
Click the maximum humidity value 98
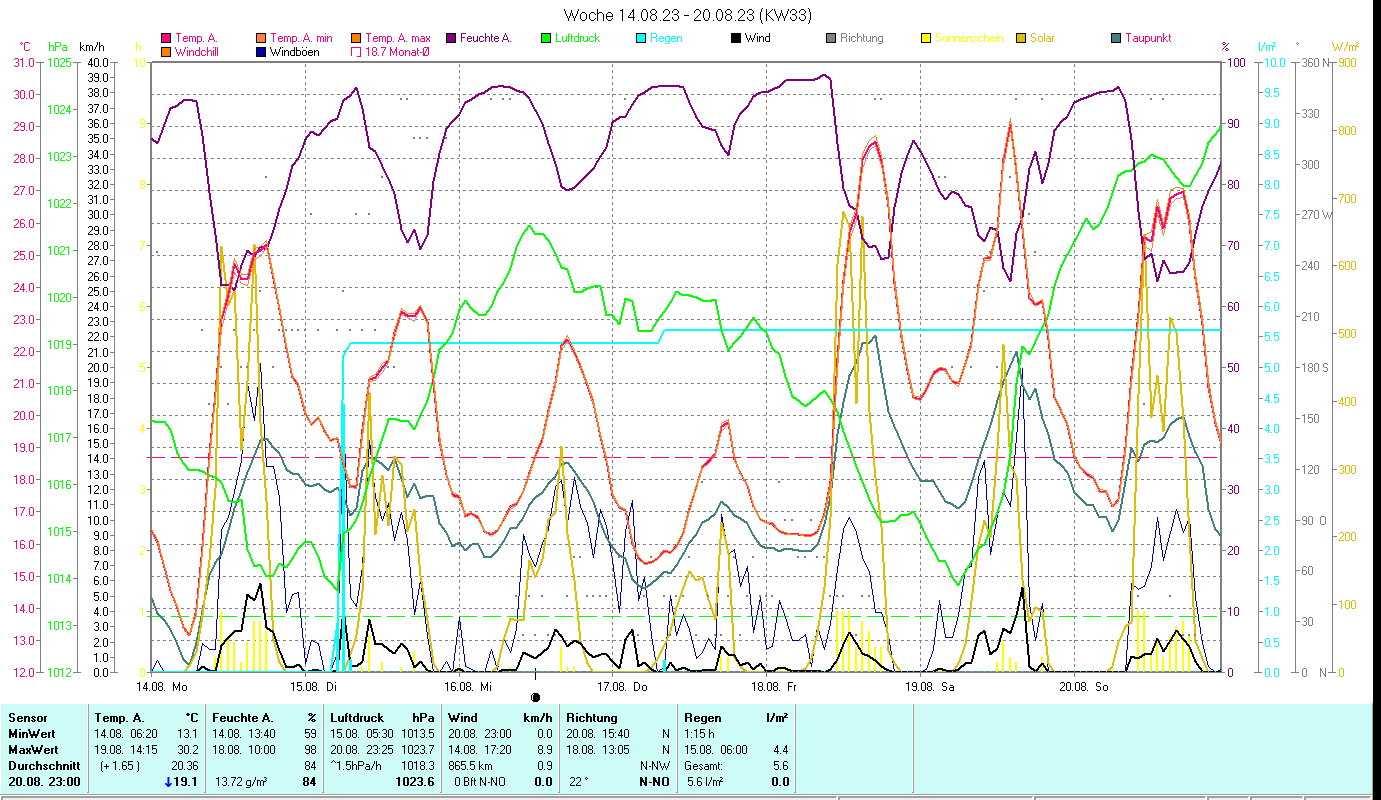(x=310, y=750)
